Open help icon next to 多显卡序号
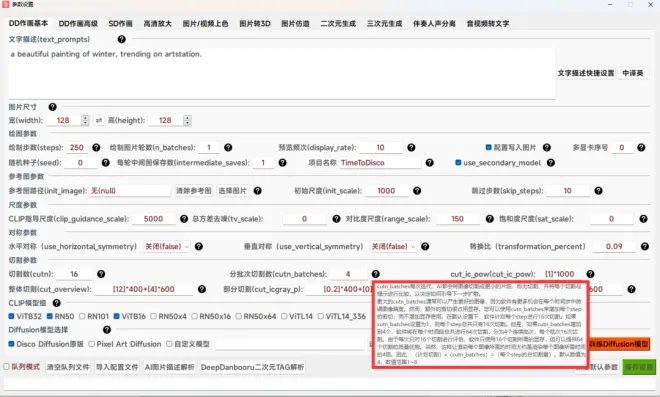660x397 pixels. 641,147
